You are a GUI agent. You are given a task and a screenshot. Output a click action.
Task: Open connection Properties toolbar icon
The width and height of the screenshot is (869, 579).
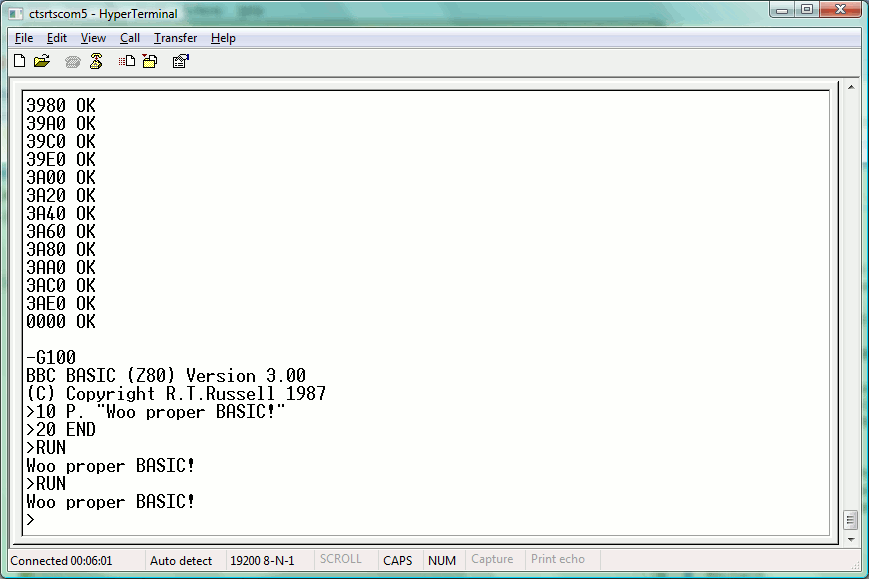pos(181,61)
